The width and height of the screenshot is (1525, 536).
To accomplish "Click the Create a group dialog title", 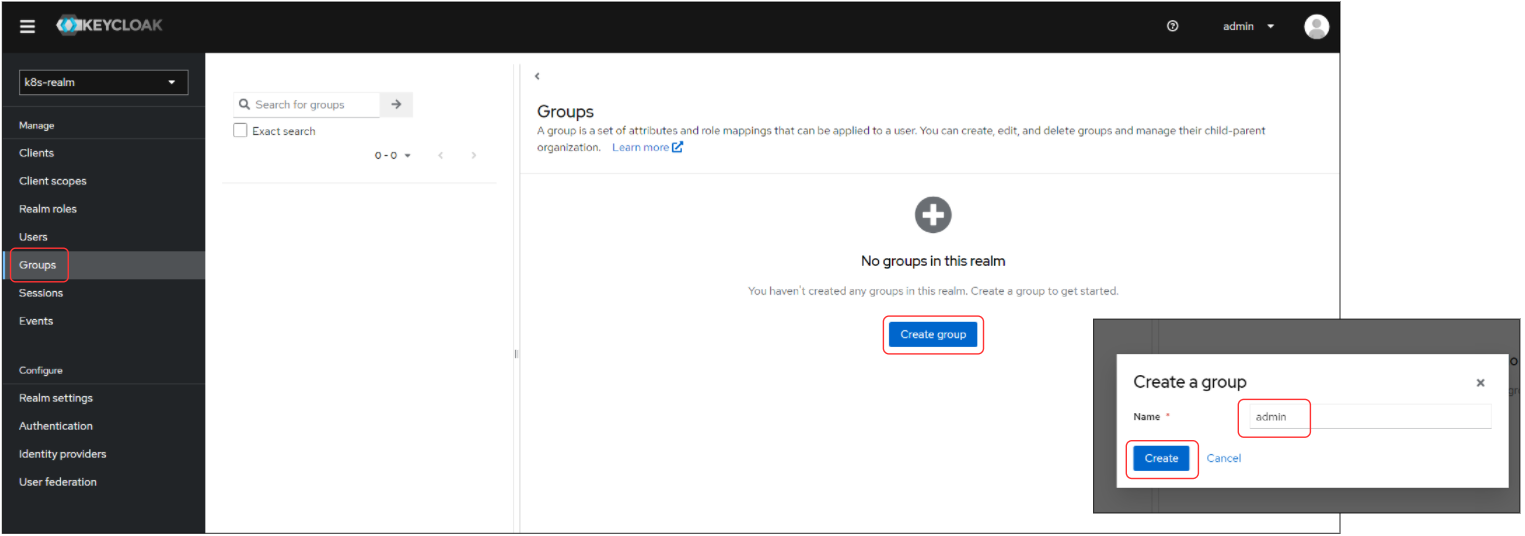I will pyautogui.click(x=1190, y=382).
